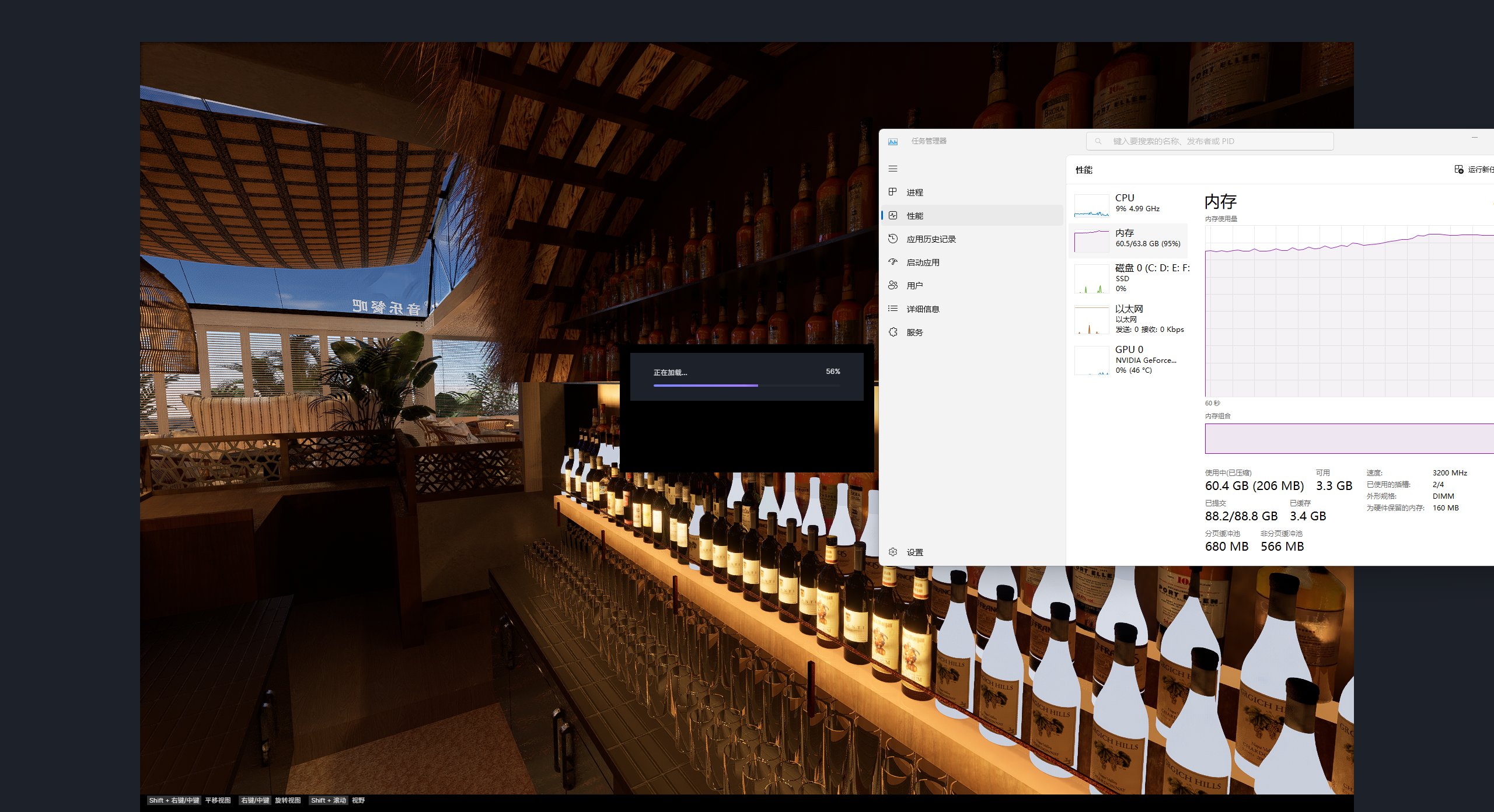The width and height of the screenshot is (1494, 812).
Task: Click the Settings gear icon
Action: click(893, 552)
